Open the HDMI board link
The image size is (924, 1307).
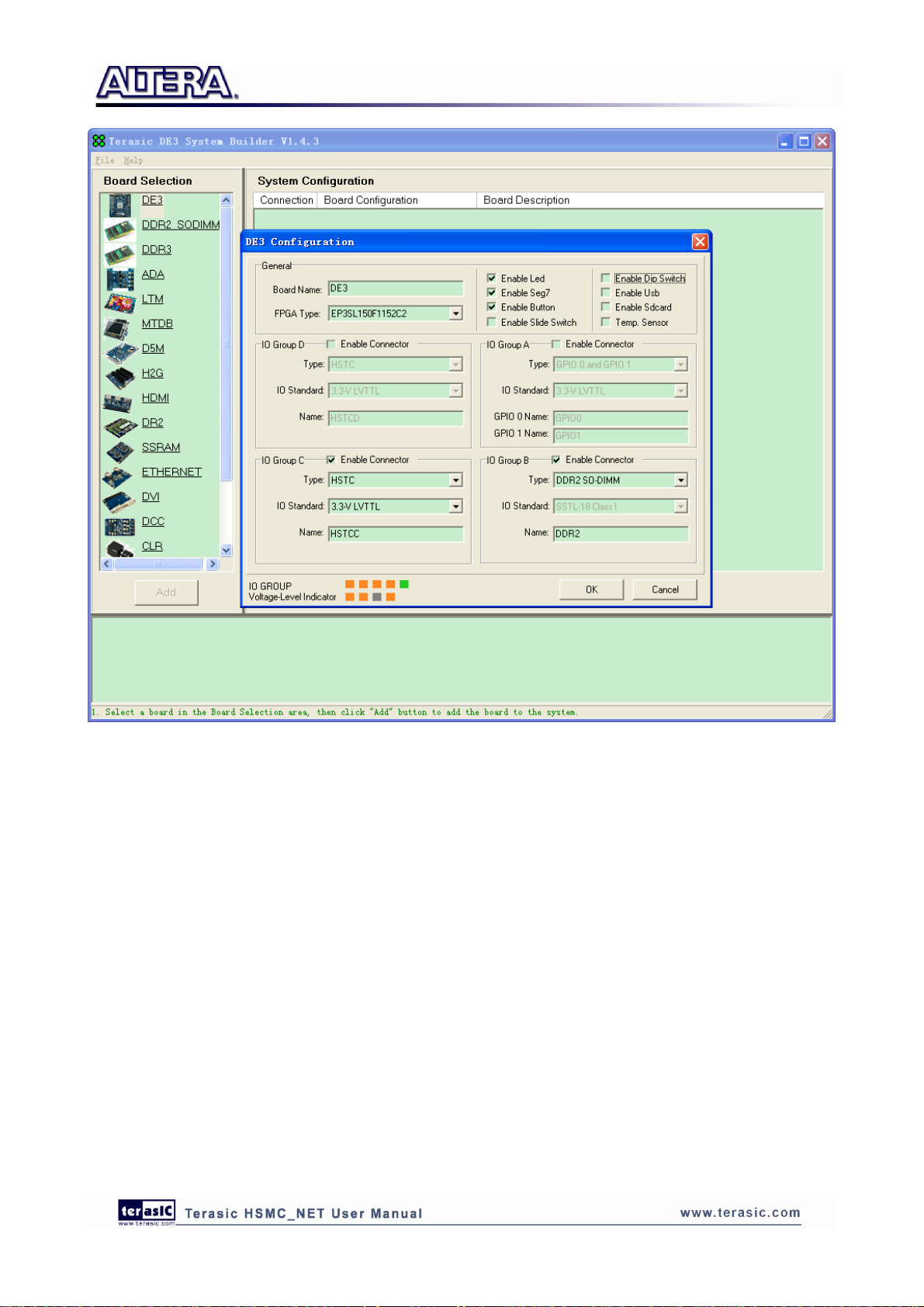click(155, 398)
